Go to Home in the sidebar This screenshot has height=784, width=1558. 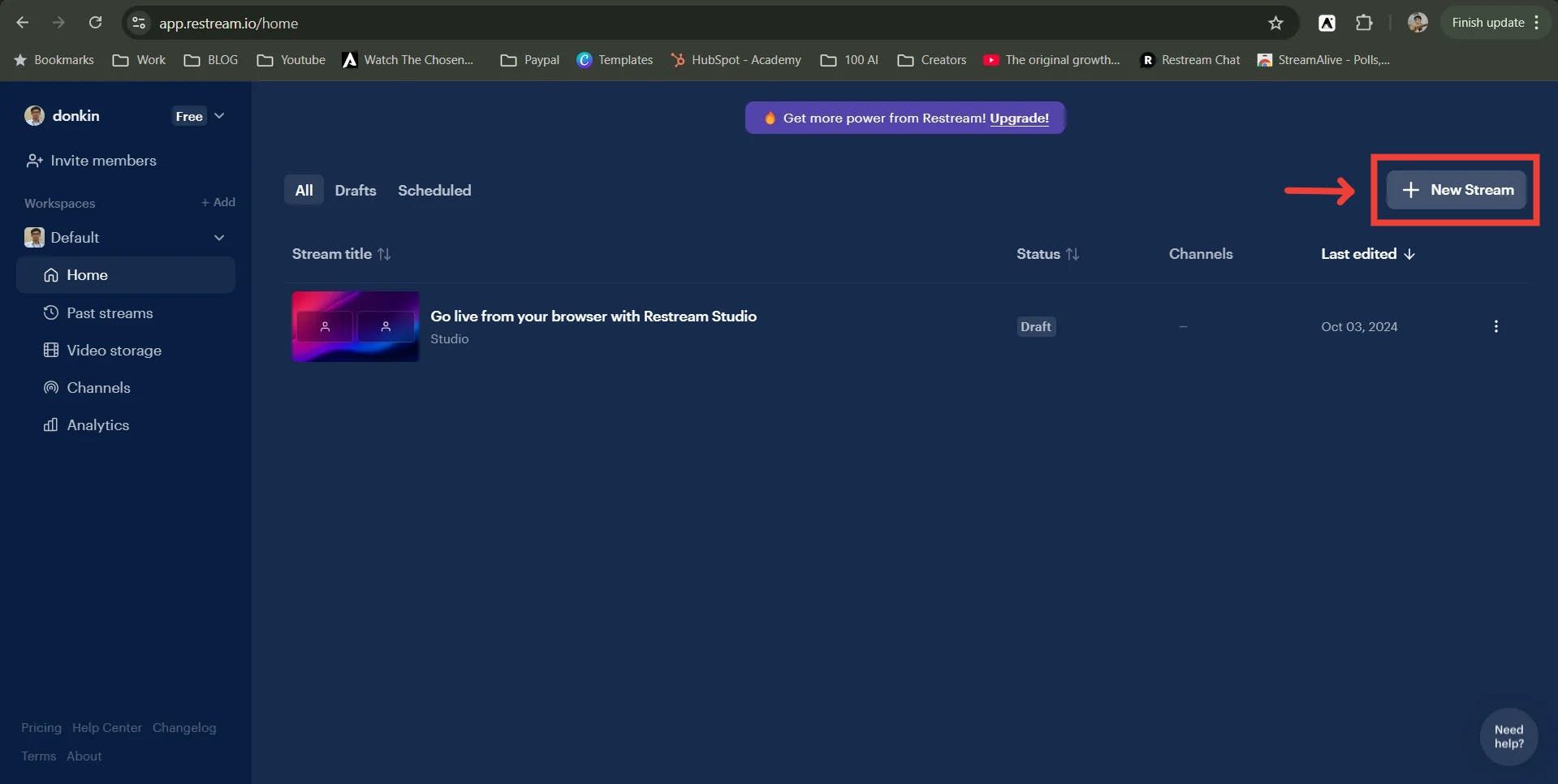click(126, 275)
